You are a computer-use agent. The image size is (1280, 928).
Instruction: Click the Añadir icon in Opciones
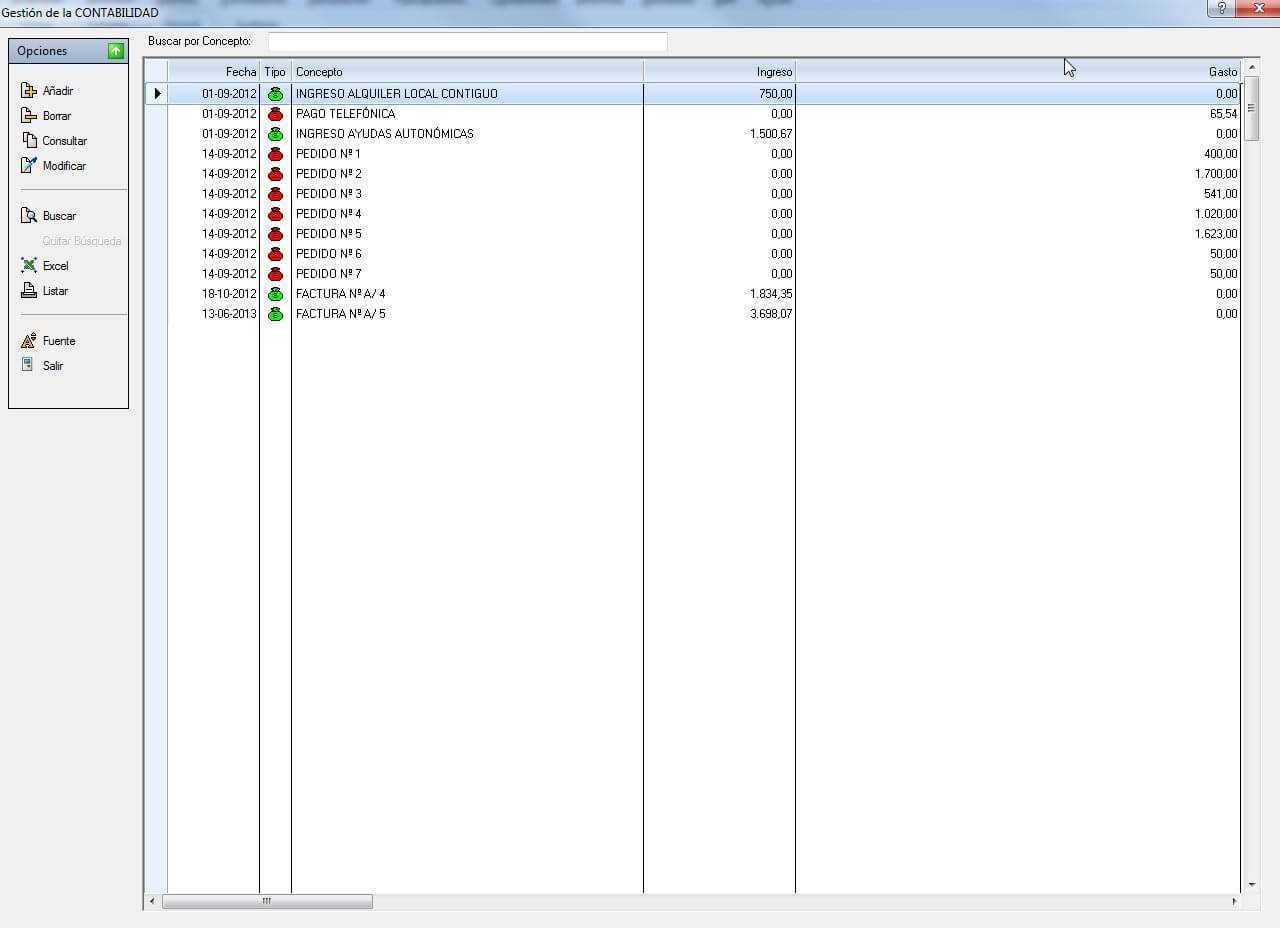tap(29, 91)
